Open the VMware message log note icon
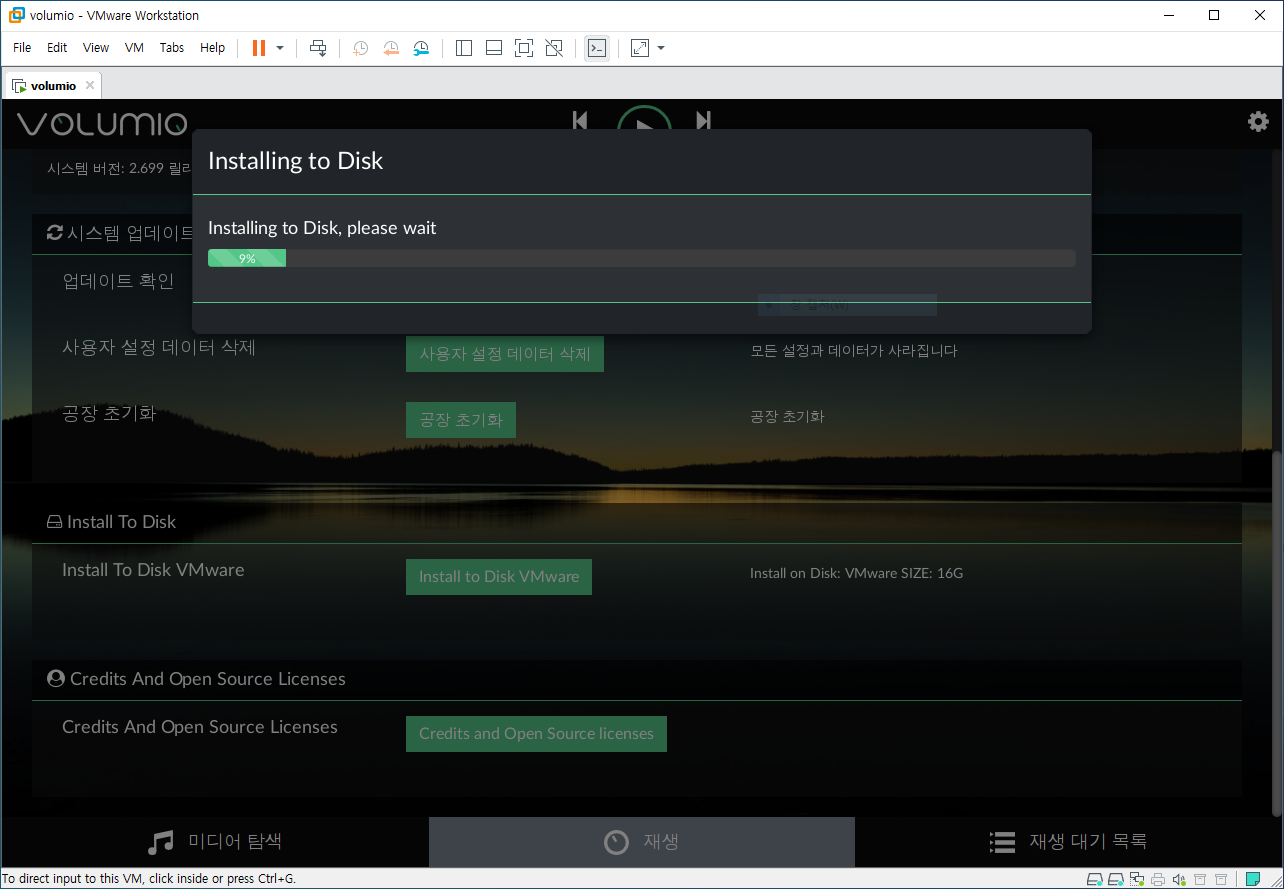The height and width of the screenshot is (889, 1284). tap(1253, 880)
